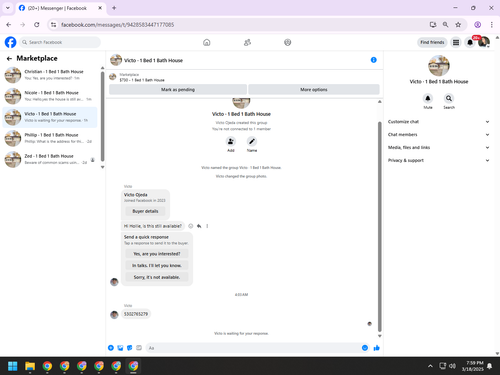Reload the page
This screenshot has height=375, width=500.
pyautogui.click(x=37, y=25)
